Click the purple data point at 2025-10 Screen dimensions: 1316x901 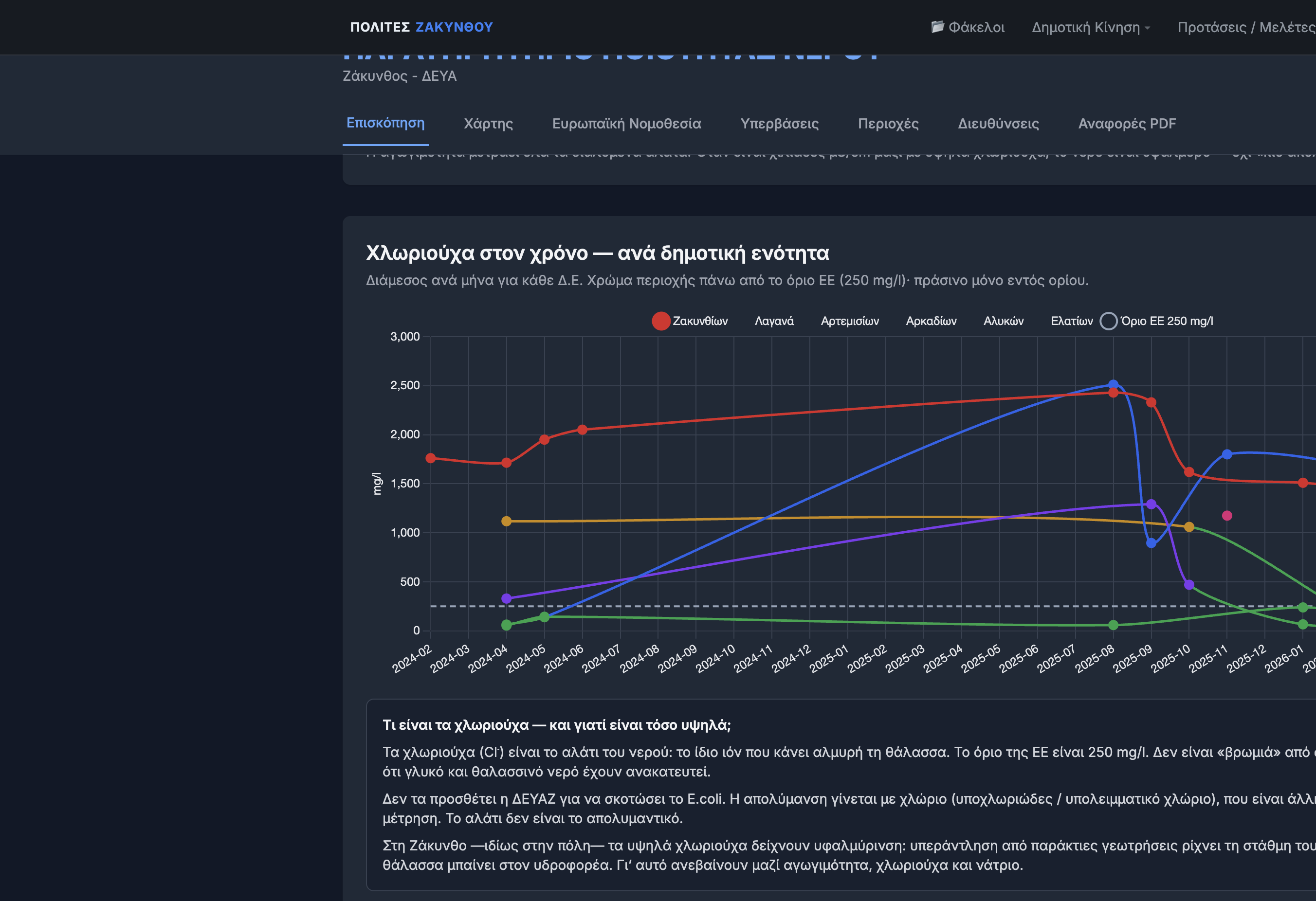point(1189,585)
